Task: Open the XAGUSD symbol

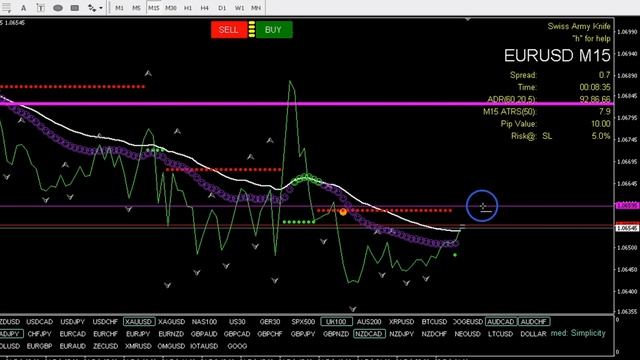Action: (171, 322)
